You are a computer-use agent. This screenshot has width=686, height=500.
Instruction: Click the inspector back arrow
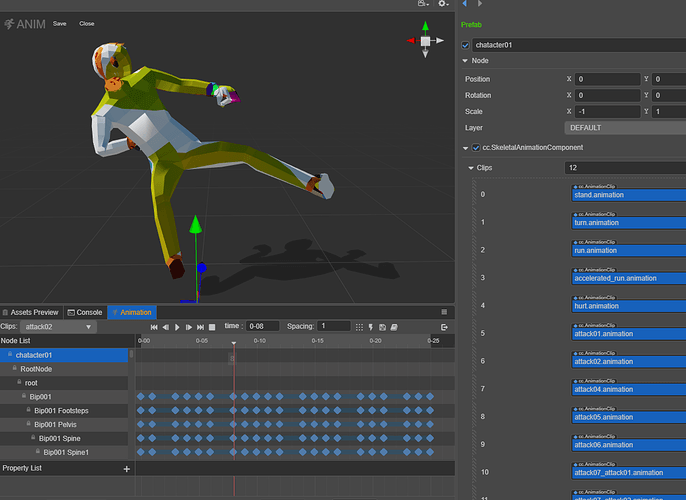pos(464,5)
